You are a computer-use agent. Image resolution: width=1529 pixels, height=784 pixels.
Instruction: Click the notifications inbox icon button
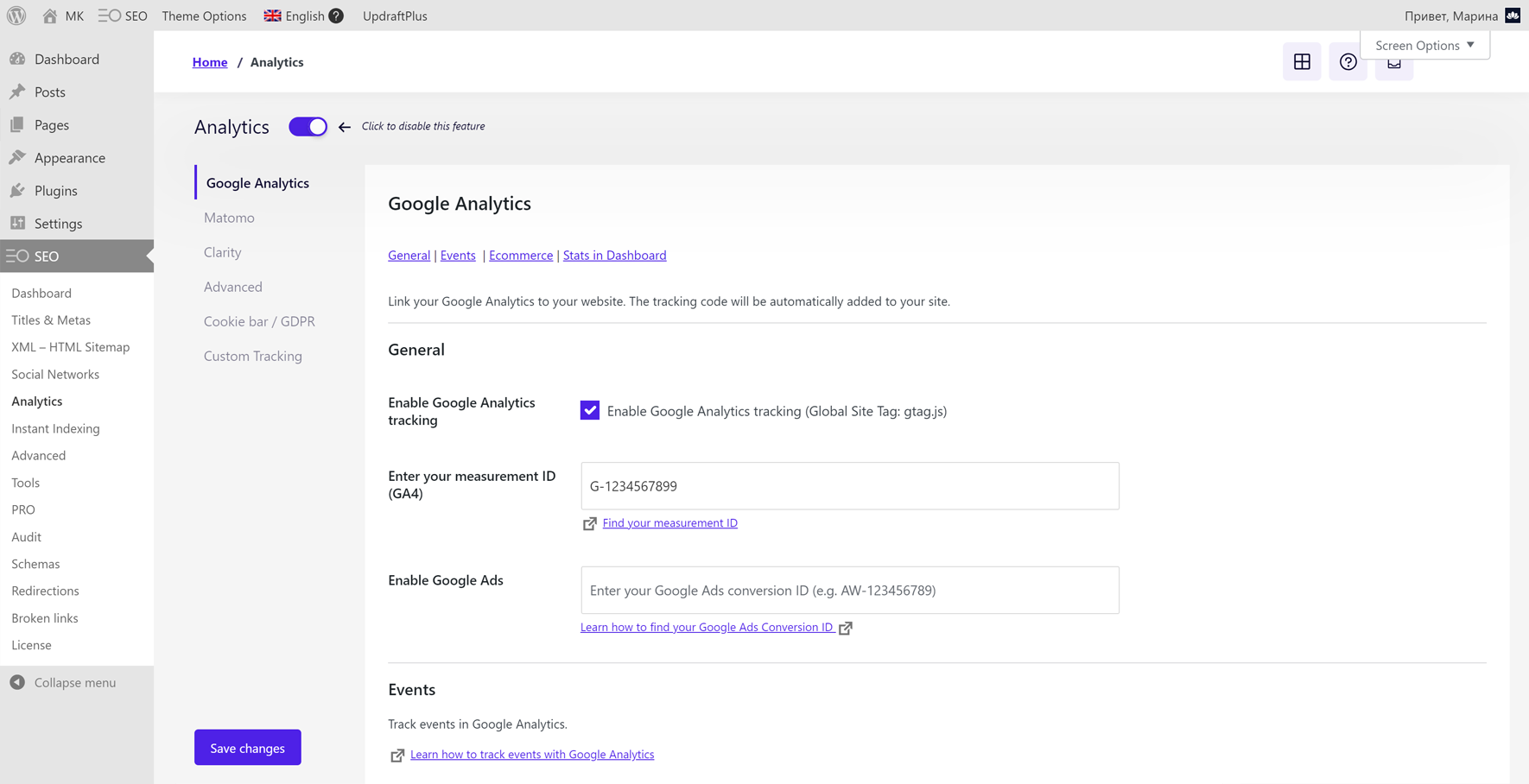(x=1394, y=64)
